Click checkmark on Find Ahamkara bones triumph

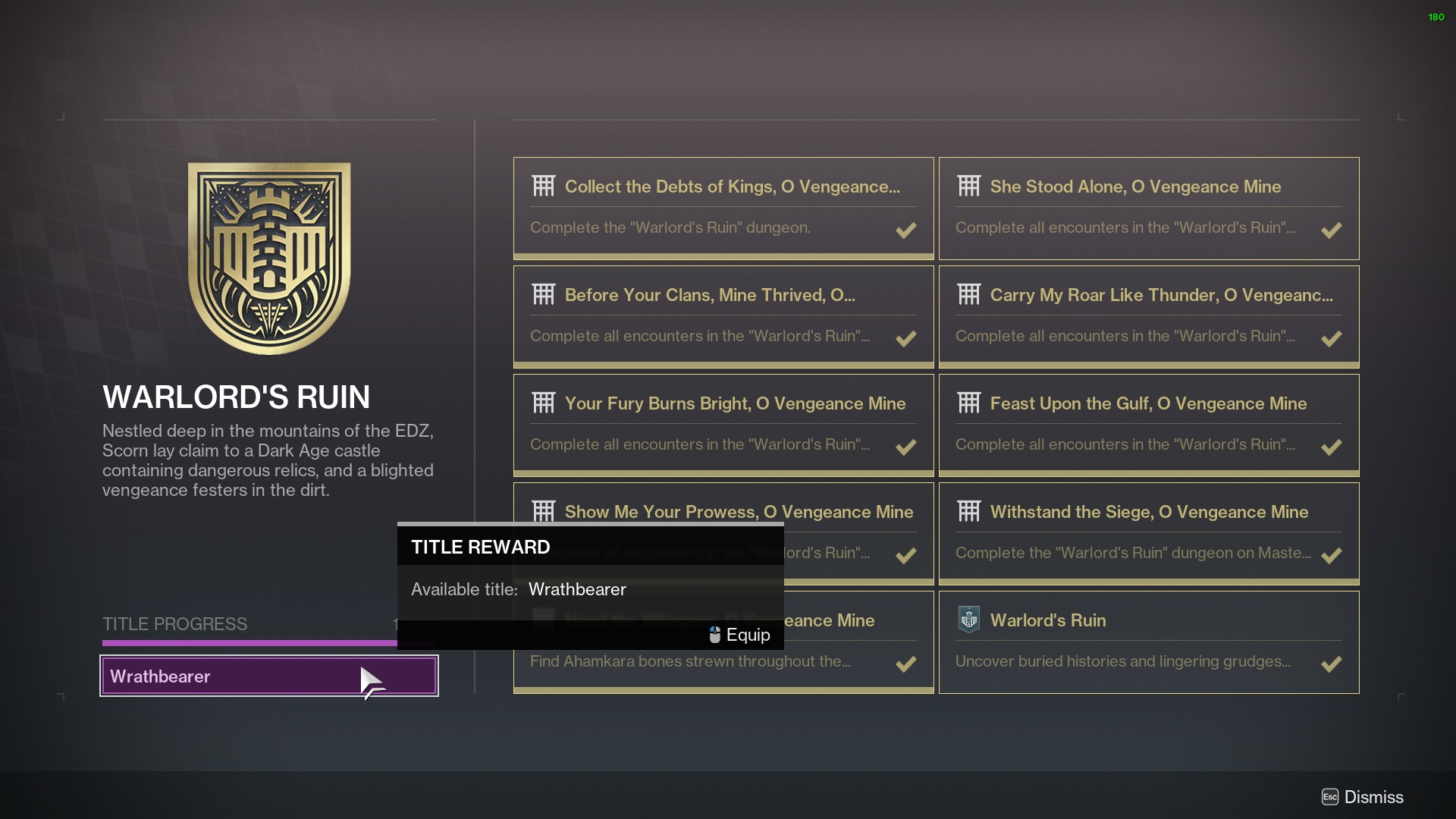(x=905, y=664)
